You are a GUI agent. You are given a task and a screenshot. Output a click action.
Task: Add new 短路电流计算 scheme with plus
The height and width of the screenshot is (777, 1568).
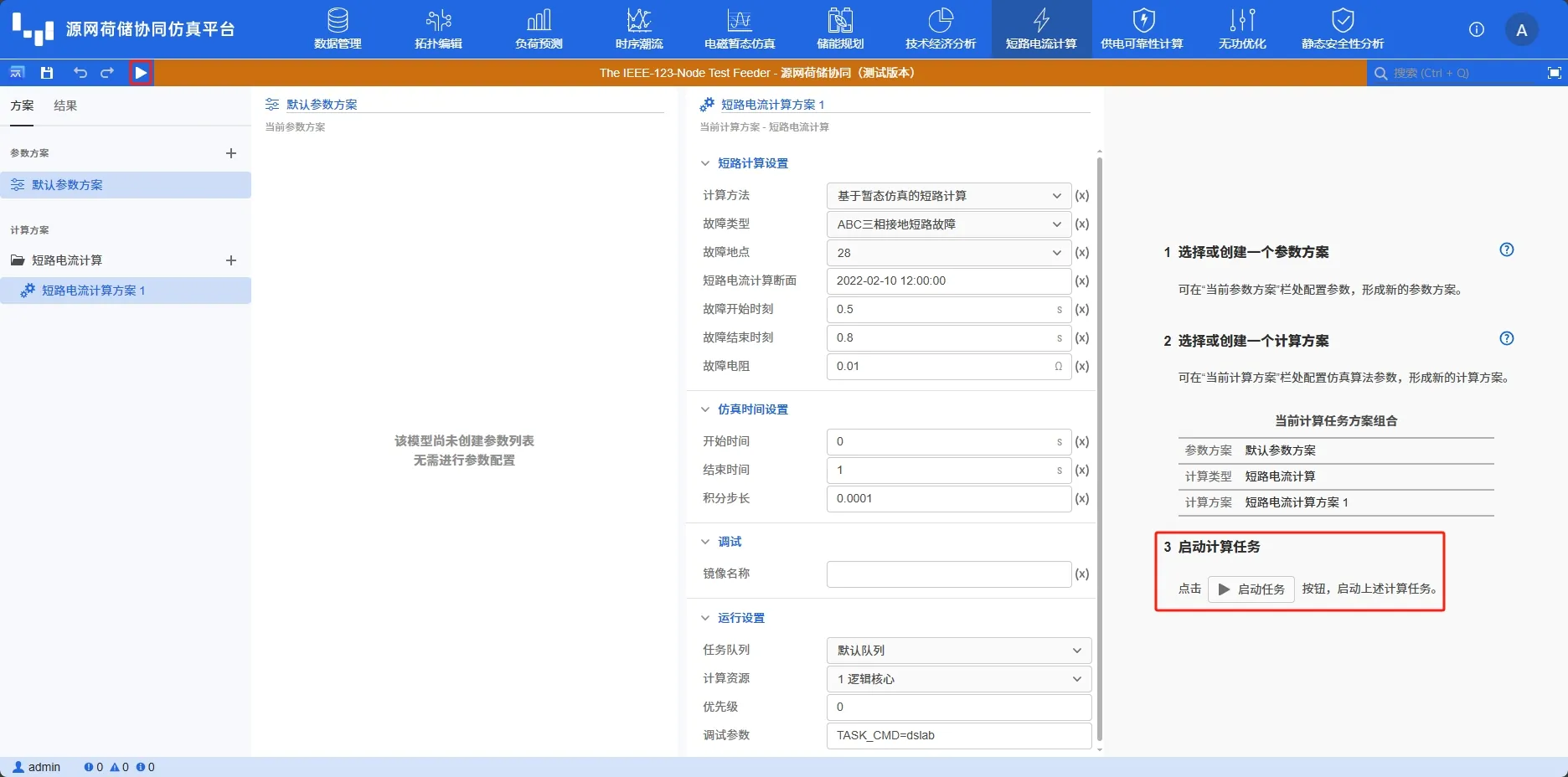(x=231, y=260)
